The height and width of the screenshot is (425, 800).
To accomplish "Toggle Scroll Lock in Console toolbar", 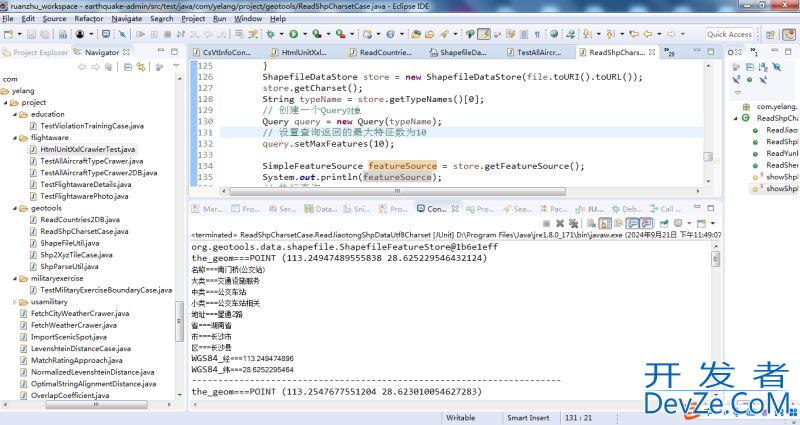I will click(x=605, y=223).
